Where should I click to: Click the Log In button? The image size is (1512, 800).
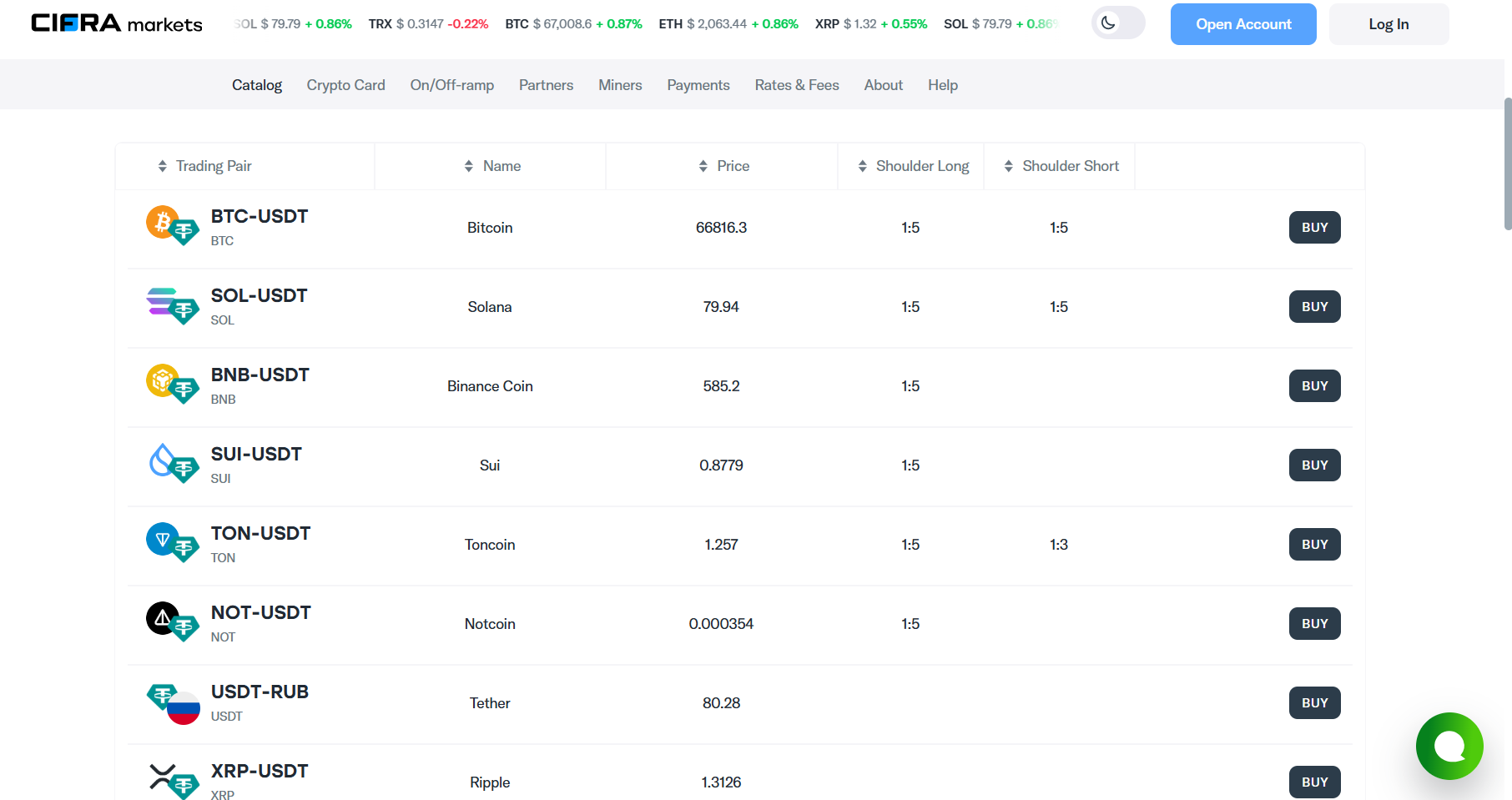[x=1388, y=23]
